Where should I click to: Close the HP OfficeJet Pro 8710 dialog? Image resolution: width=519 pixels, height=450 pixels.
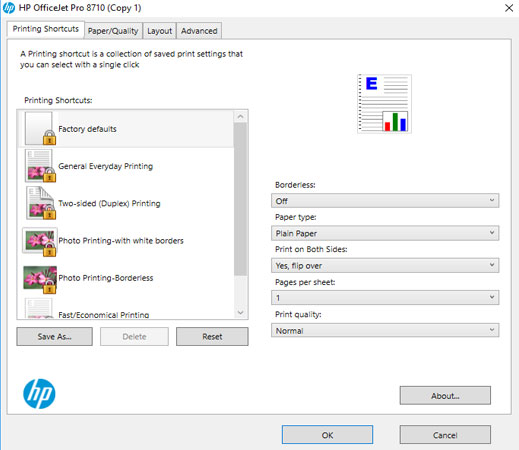[509, 8]
